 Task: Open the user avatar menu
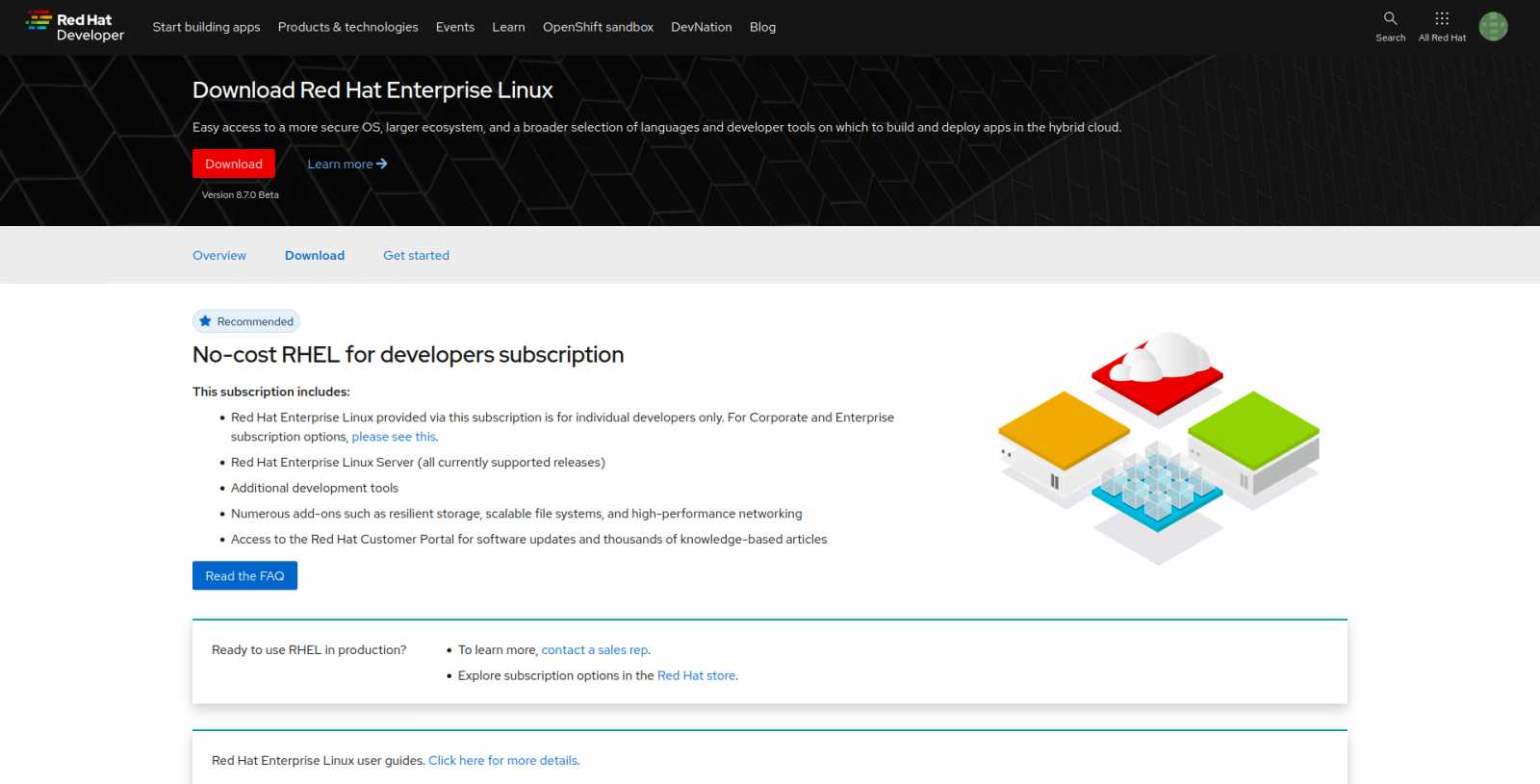coord(1493,26)
